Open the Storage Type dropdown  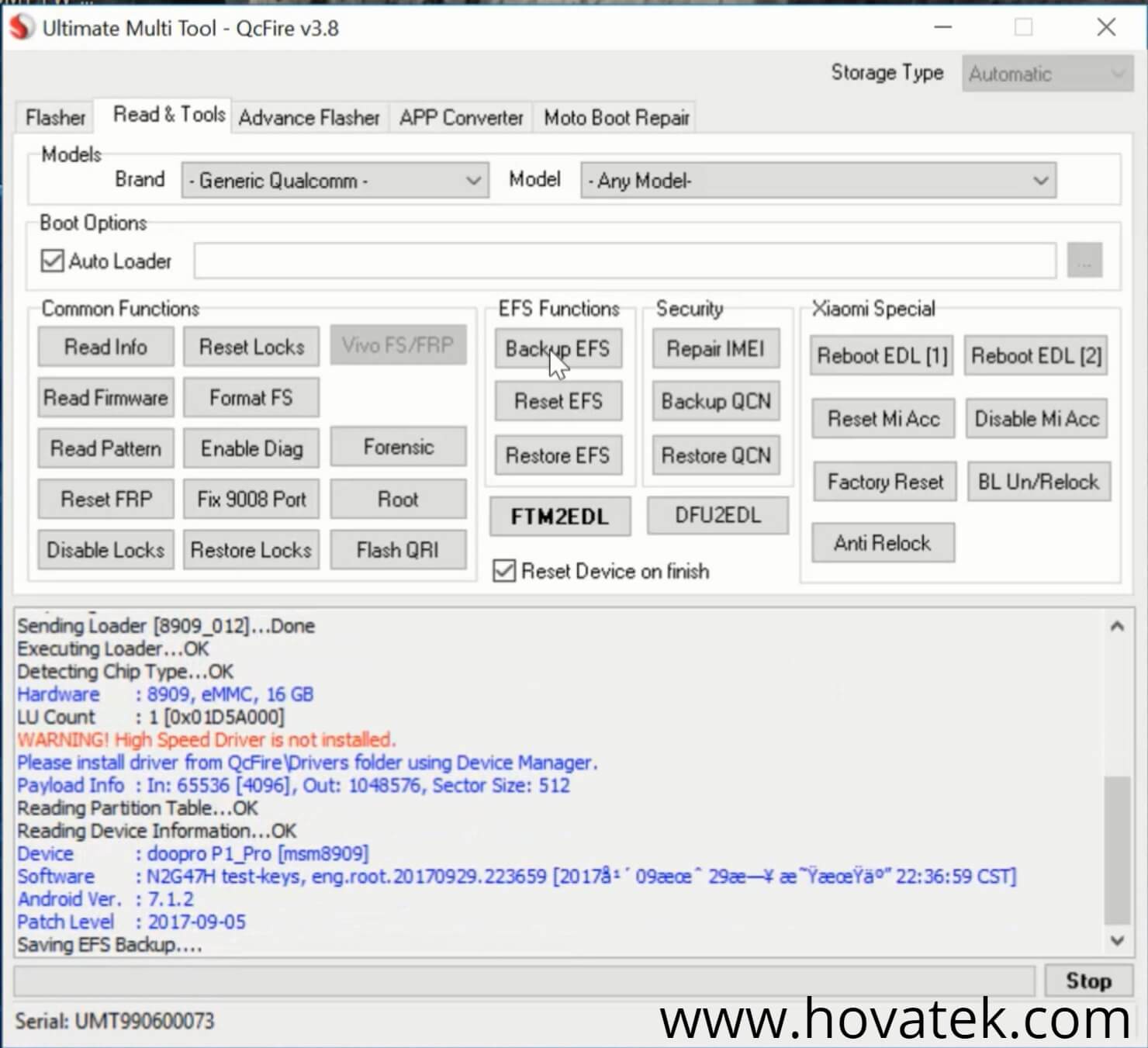(1047, 74)
